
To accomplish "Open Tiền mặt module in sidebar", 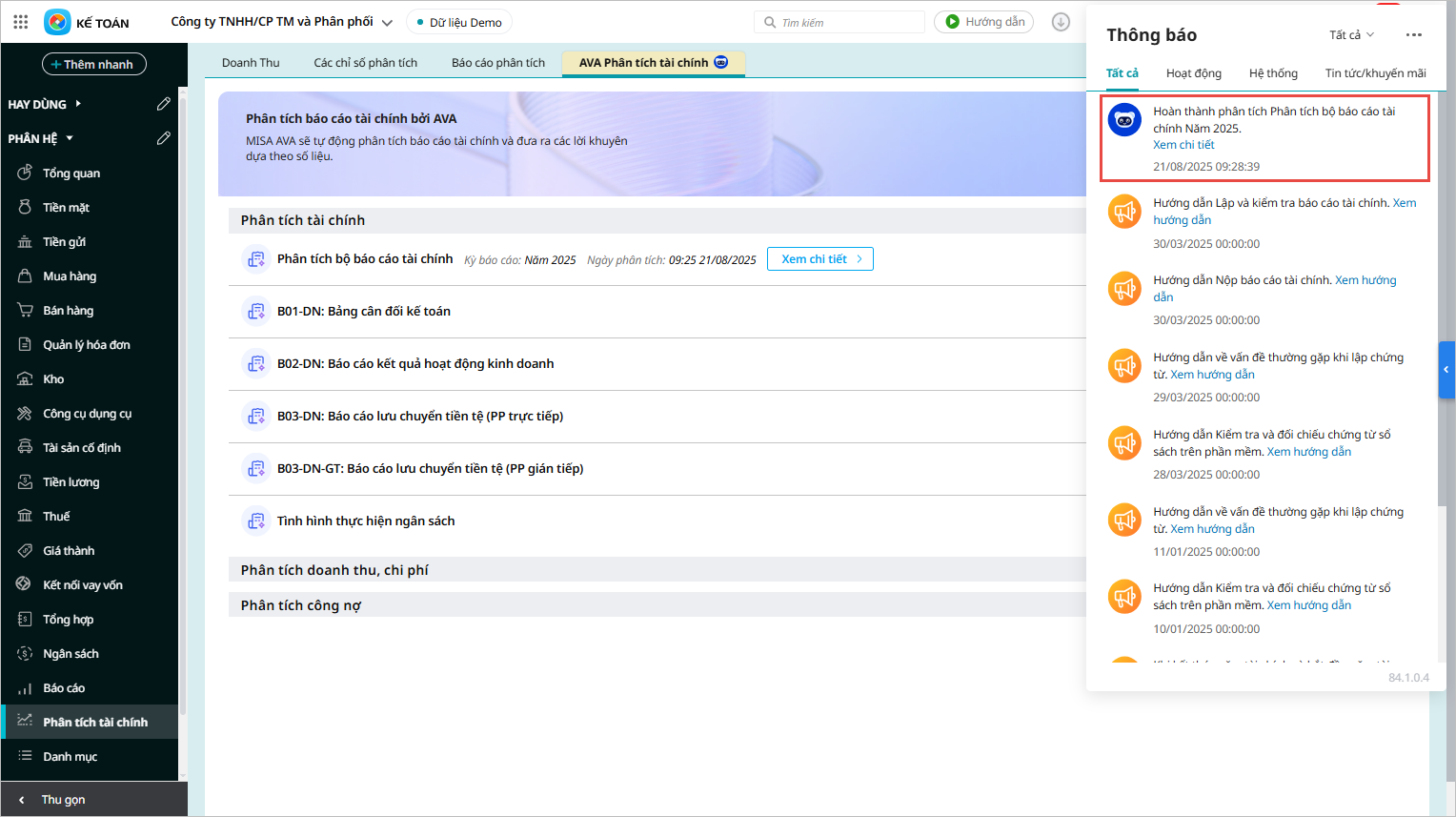I will [66, 208].
